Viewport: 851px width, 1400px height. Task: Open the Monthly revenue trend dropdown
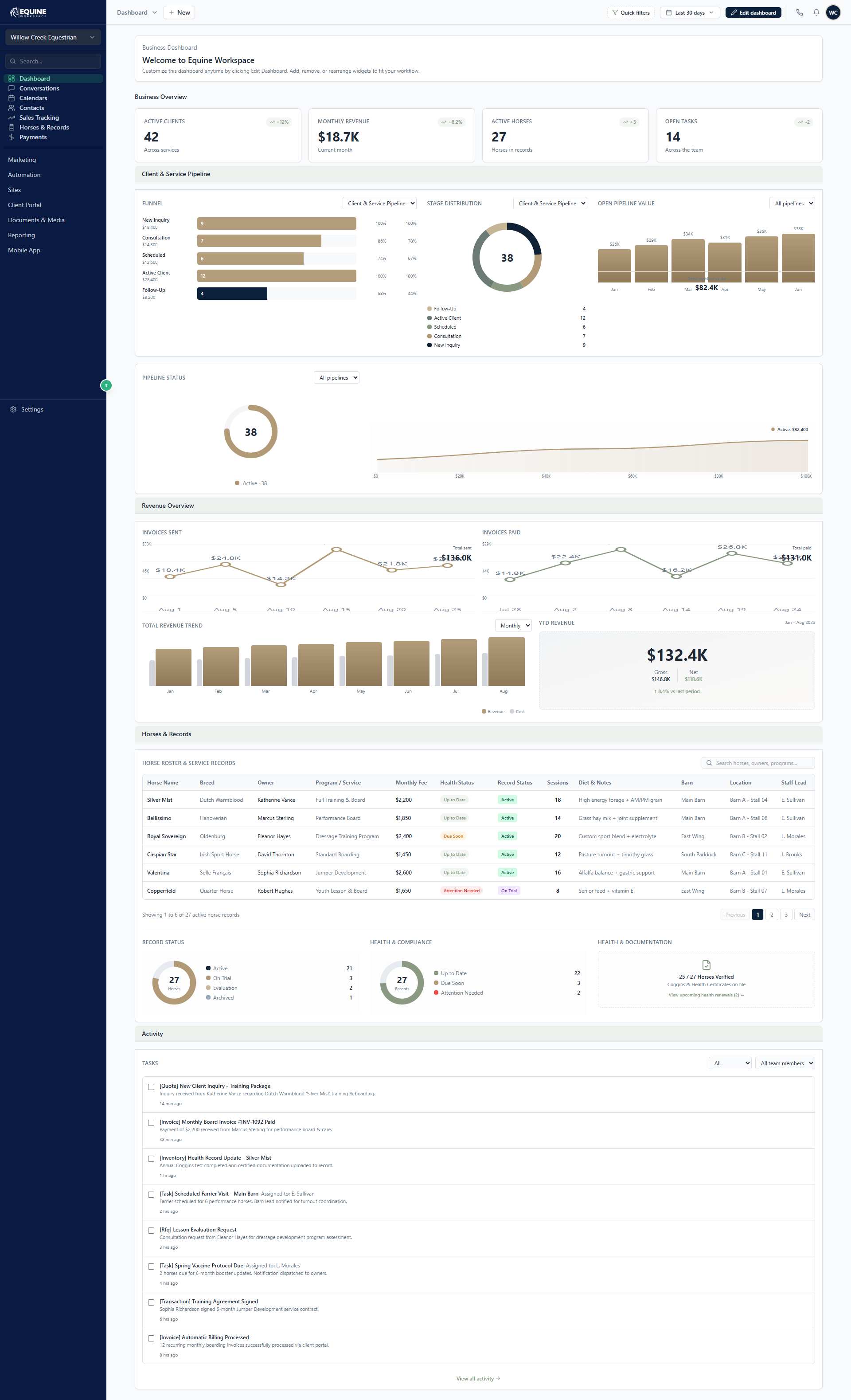point(513,626)
